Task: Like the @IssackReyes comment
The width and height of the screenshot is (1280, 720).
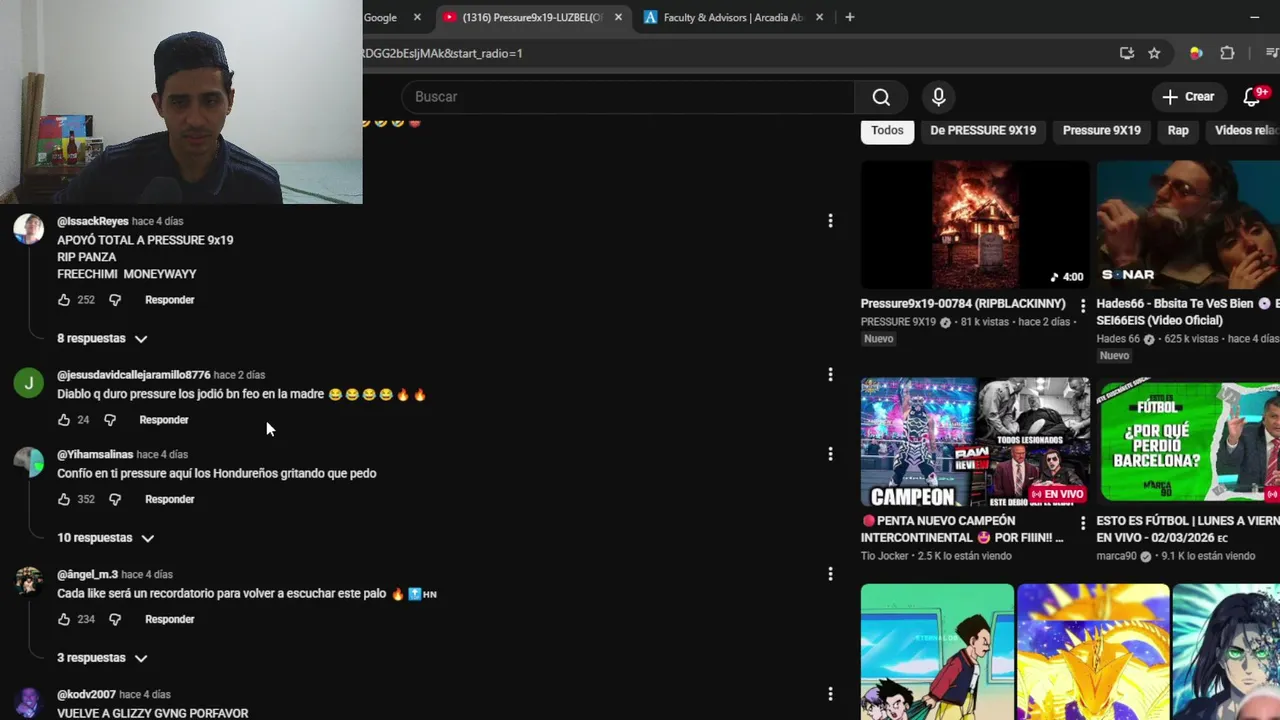Action: coord(64,300)
